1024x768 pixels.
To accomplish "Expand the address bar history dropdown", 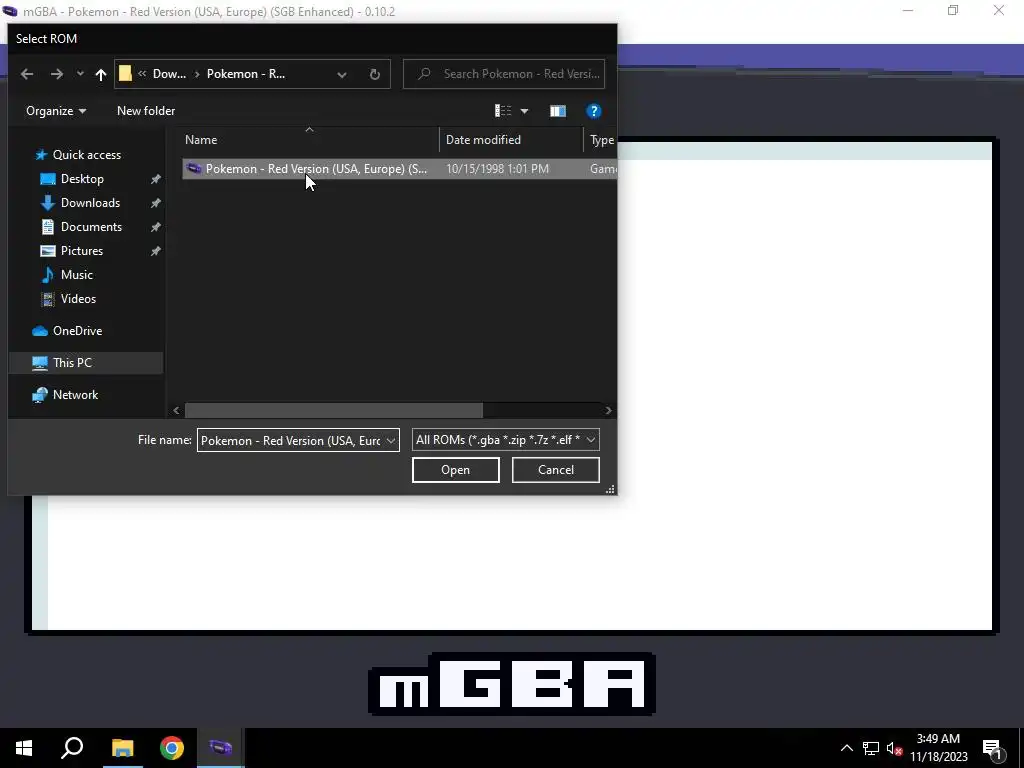I will pyautogui.click(x=342, y=74).
